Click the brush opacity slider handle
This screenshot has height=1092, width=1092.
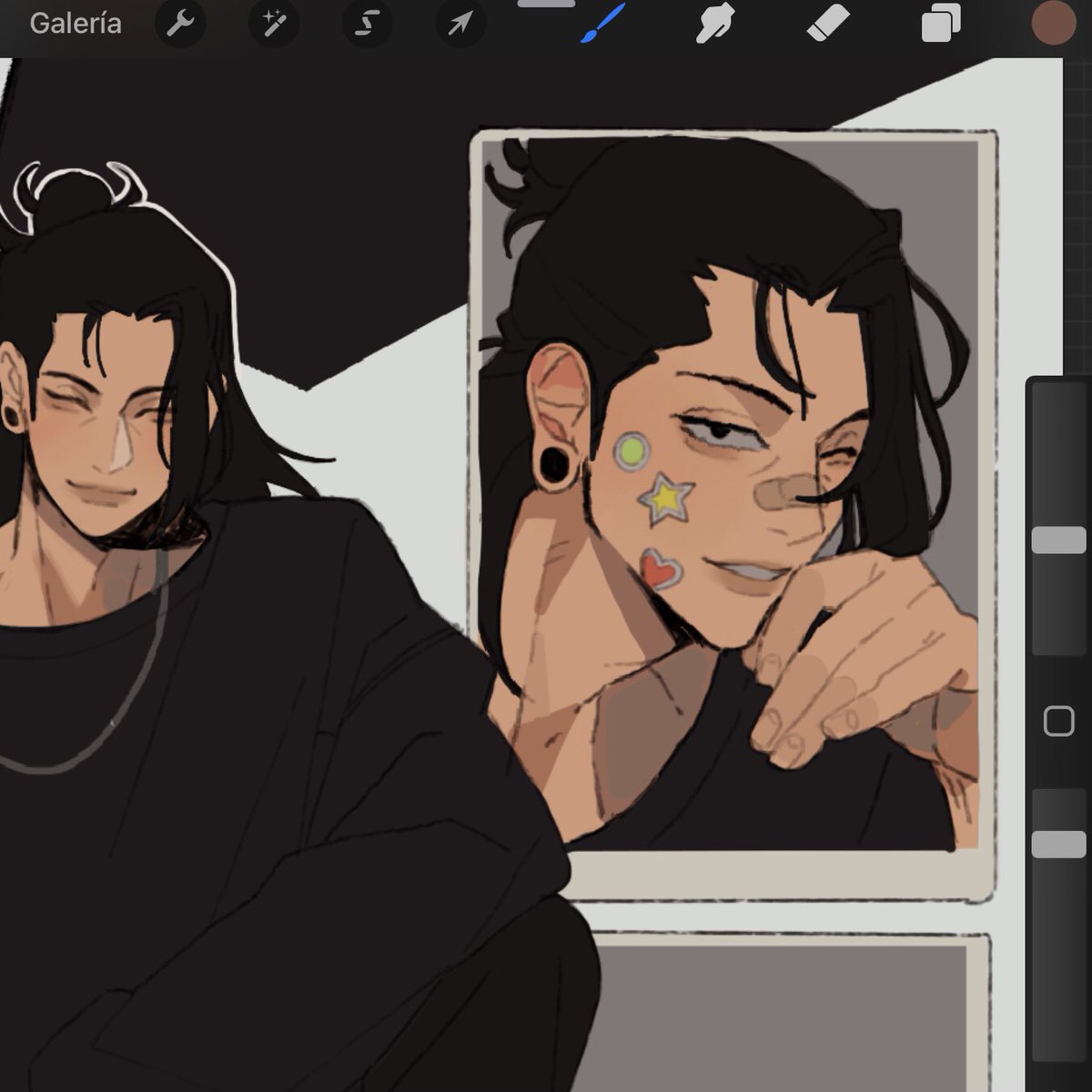pos(1058,844)
